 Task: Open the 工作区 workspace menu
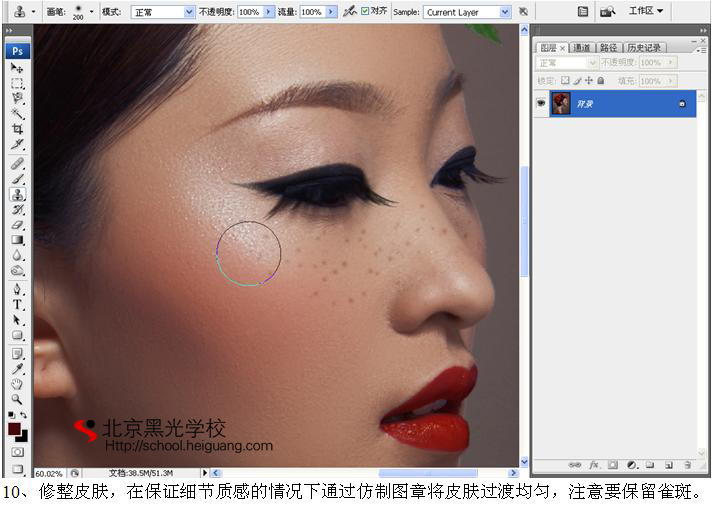[646, 11]
